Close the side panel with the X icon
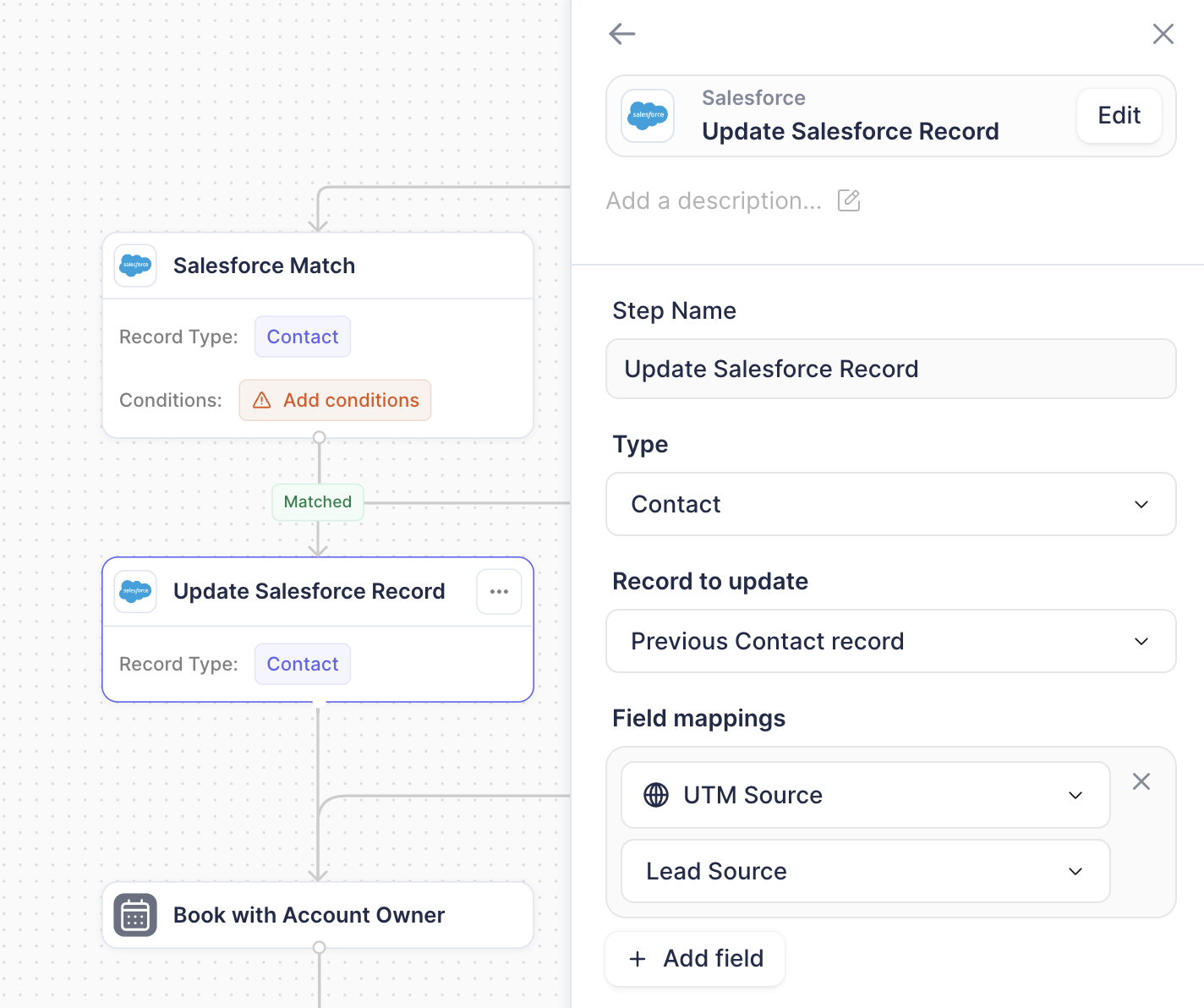 pyautogui.click(x=1163, y=34)
